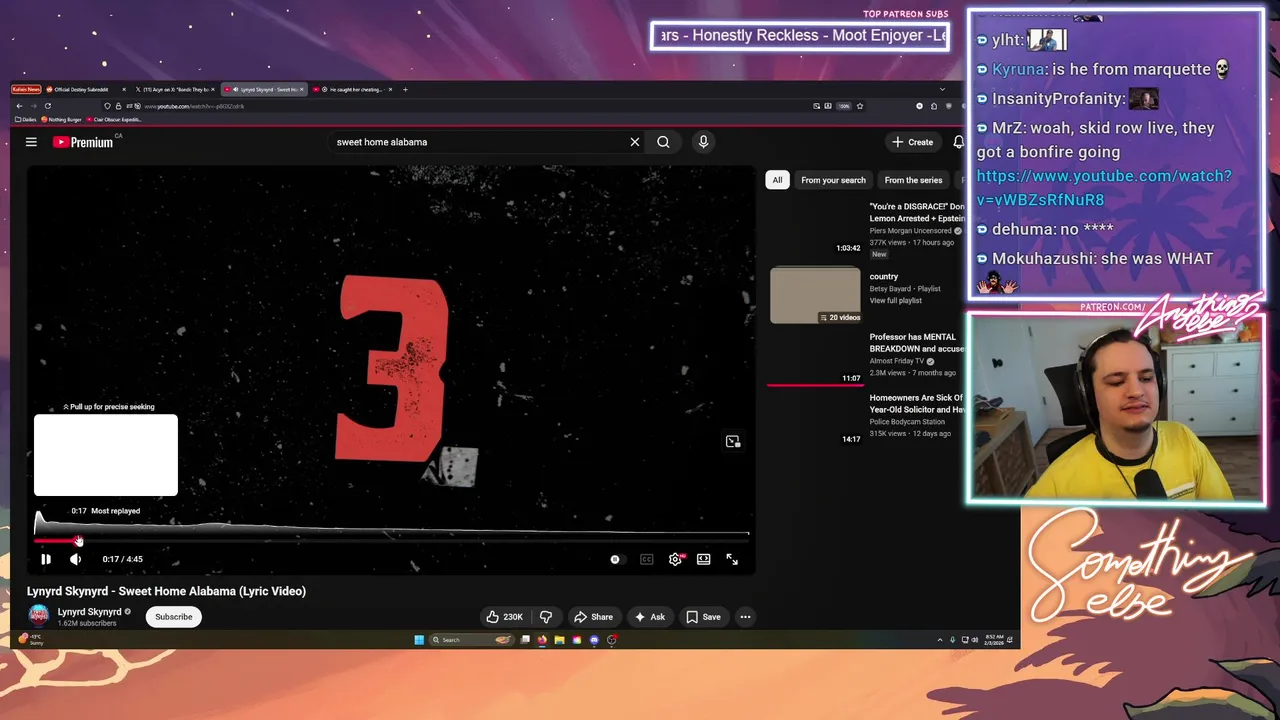
Task: Toggle closed captions (CC) in the player
Action: 646,559
